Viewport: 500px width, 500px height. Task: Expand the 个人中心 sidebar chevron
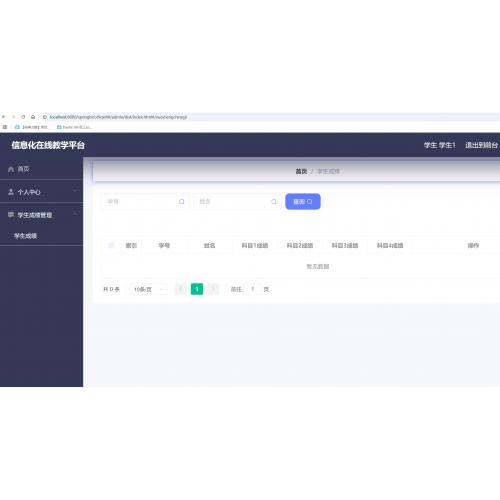[75, 191]
